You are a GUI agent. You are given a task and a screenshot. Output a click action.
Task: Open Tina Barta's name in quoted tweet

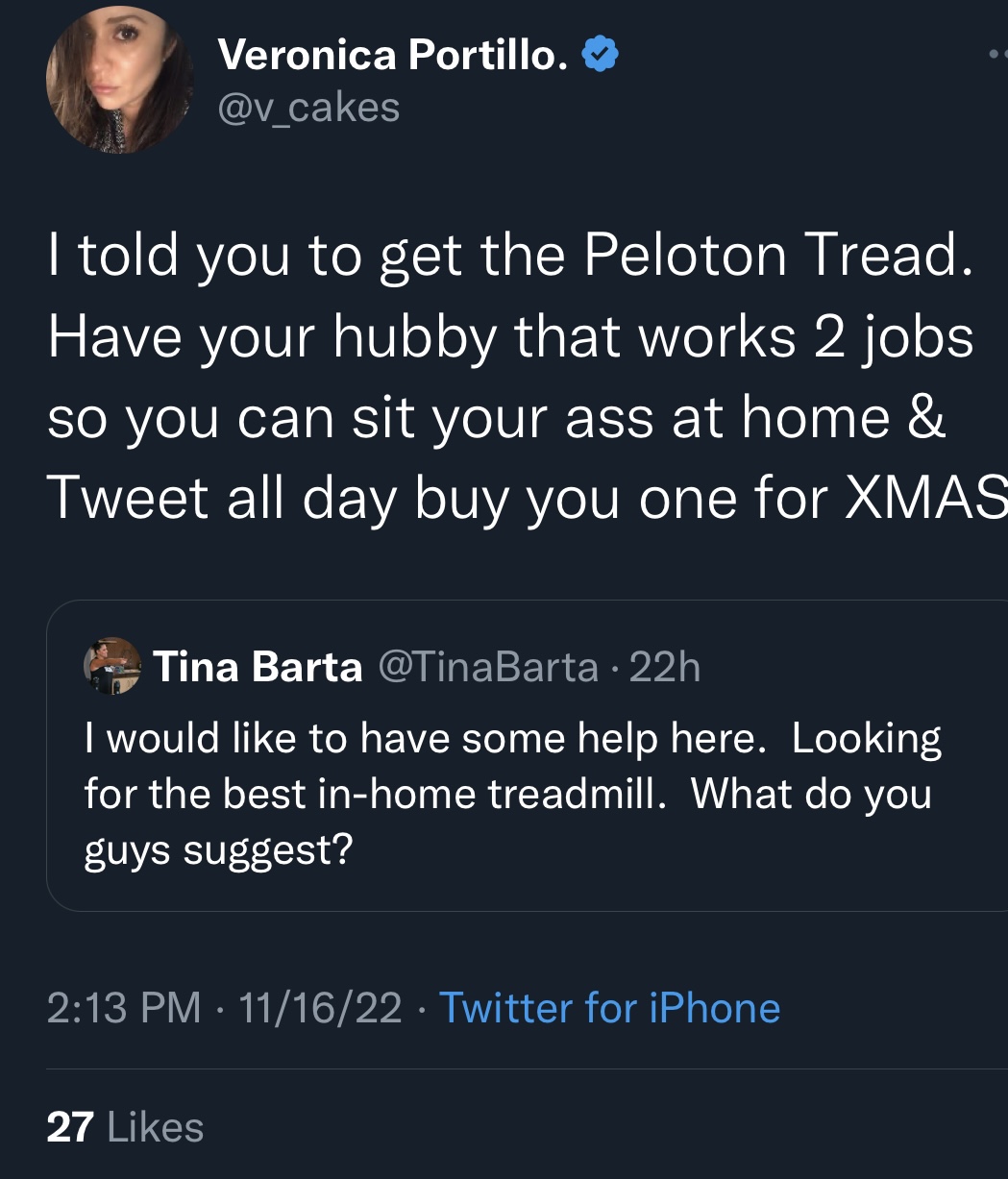tap(258, 666)
